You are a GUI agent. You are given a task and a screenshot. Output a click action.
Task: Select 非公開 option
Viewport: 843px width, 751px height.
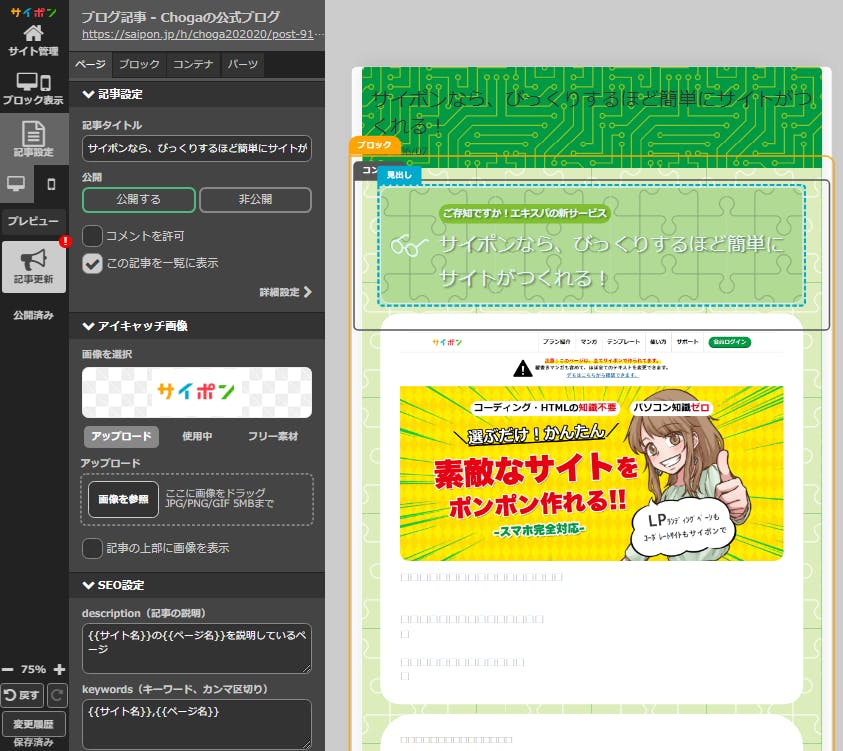point(255,199)
